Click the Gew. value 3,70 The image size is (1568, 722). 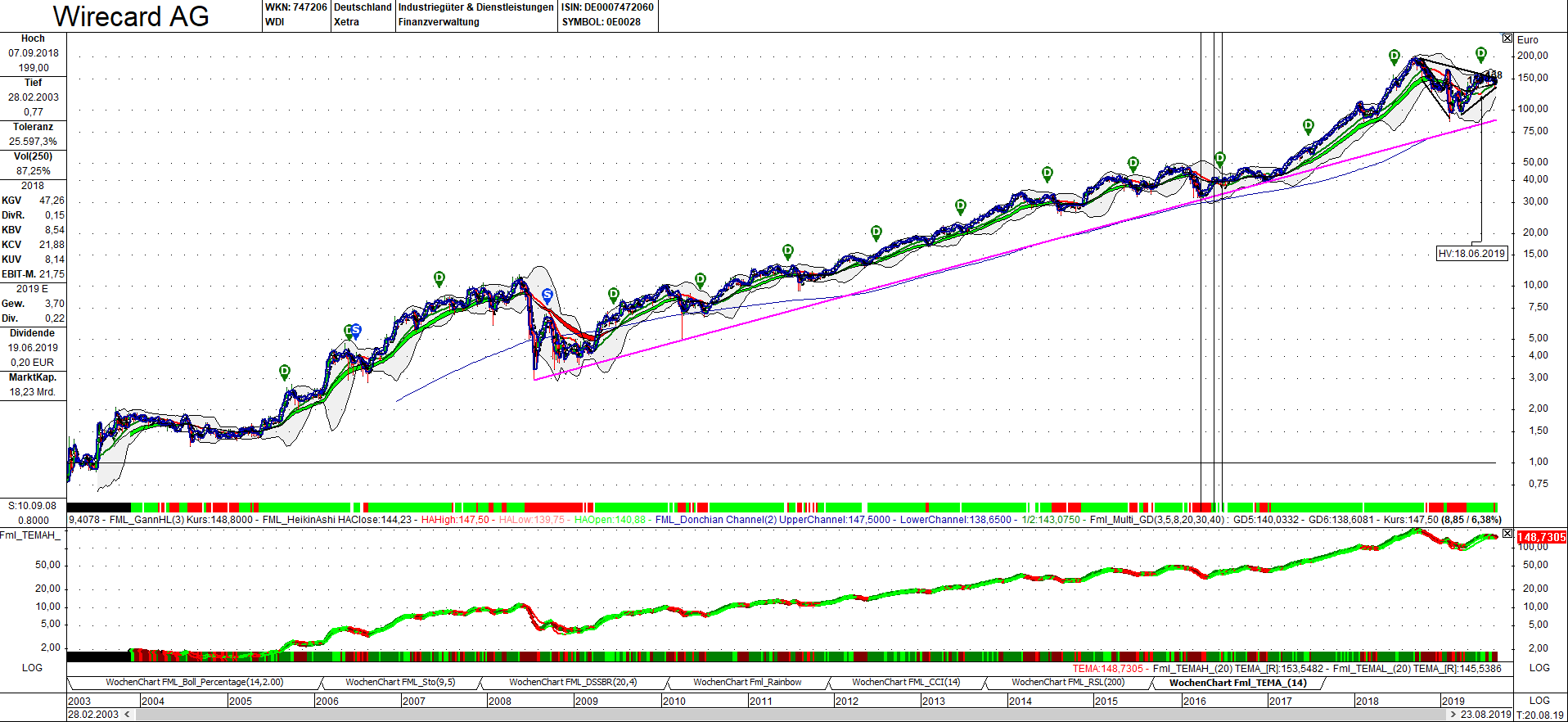tap(55, 304)
